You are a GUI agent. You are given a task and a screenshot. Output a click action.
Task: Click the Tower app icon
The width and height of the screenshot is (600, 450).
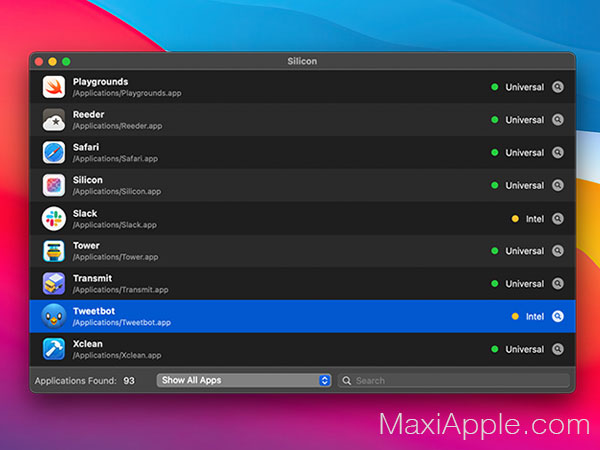54,251
